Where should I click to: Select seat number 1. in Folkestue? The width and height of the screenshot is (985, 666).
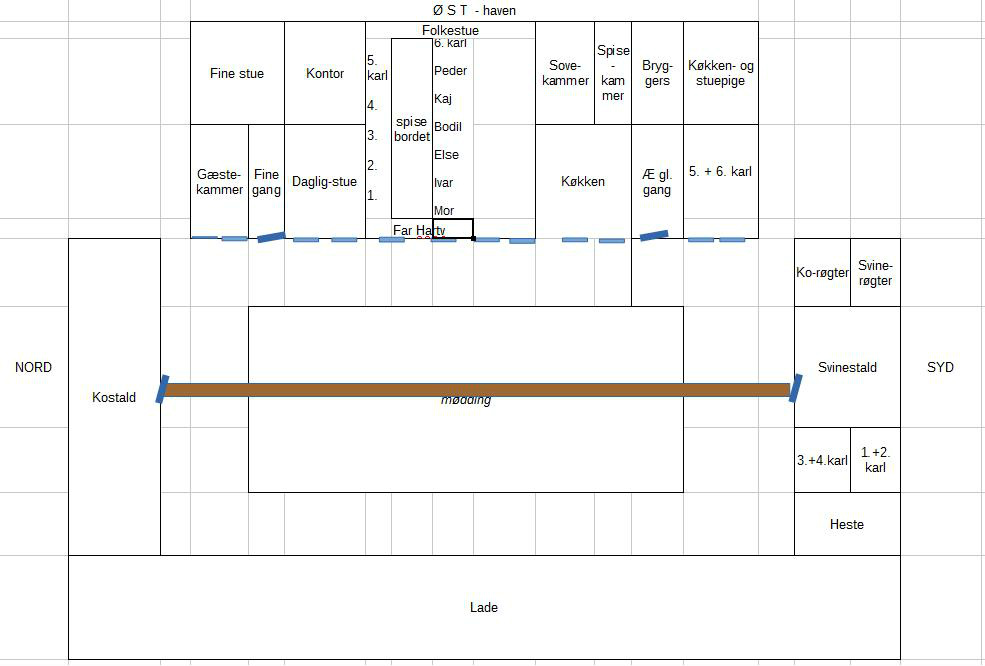(373, 195)
